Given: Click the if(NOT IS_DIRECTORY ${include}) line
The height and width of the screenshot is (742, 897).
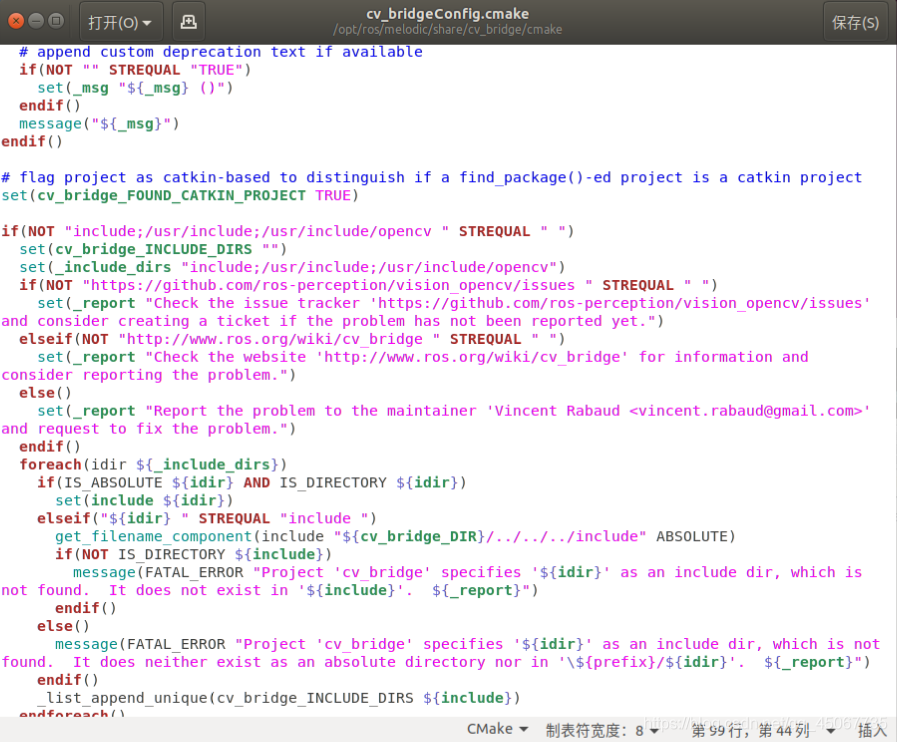Looking at the screenshot, I should coord(193,554).
